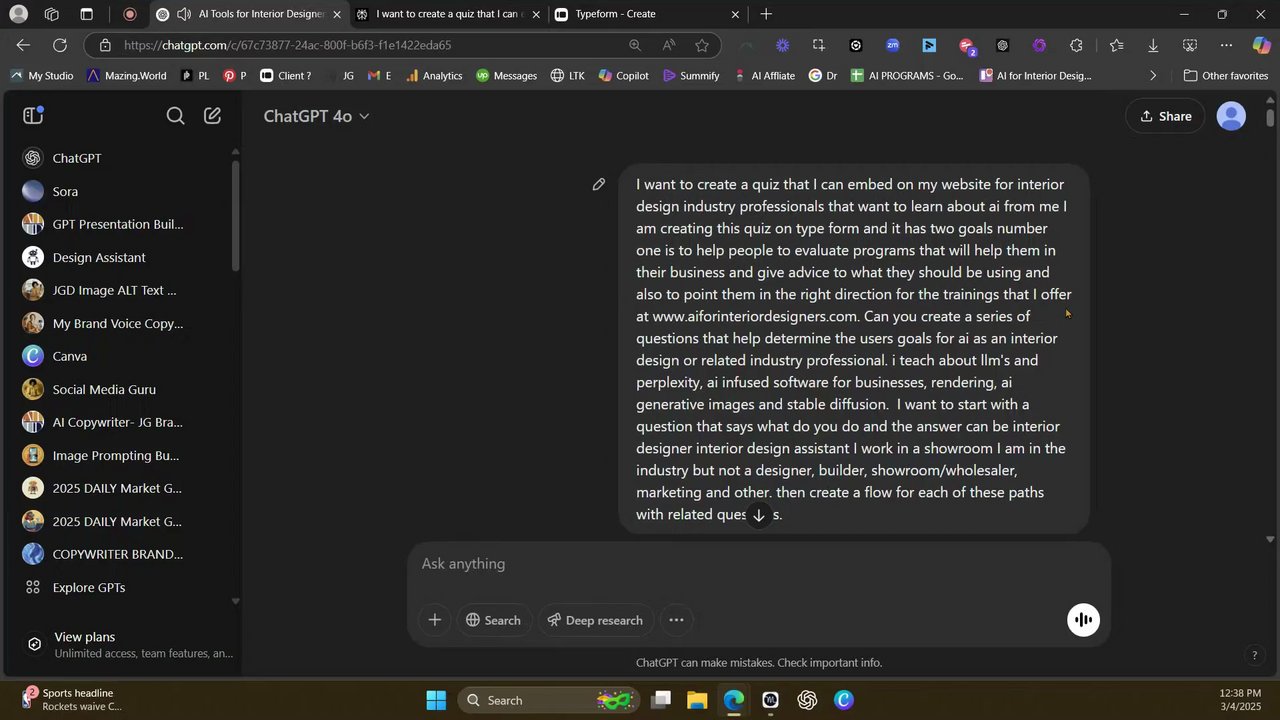
Task: Start a new chat with the compose icon
Action: coord(212,116)
